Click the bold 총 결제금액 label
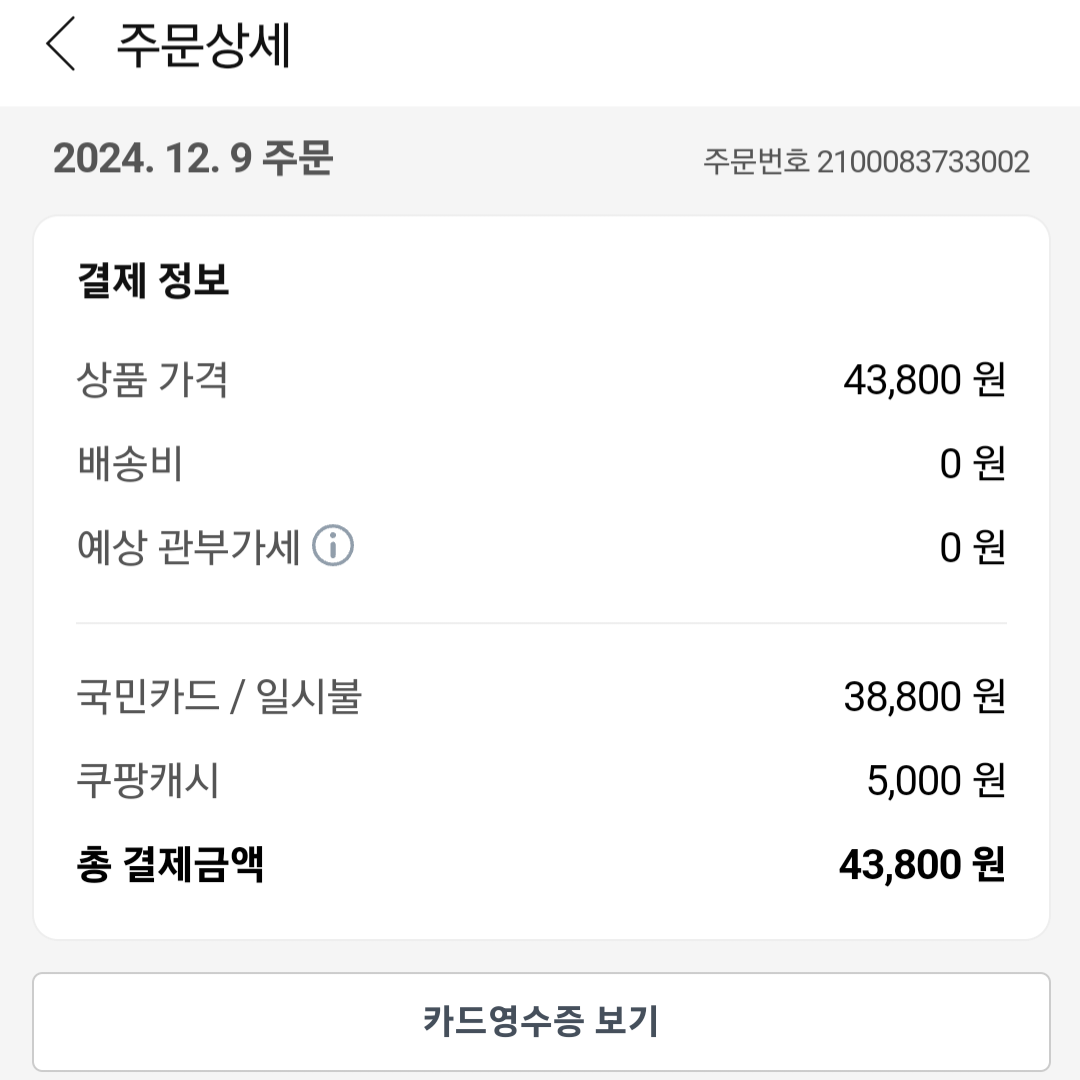1080x1080 pixels. pyautogui.click(x=170, y=865)
